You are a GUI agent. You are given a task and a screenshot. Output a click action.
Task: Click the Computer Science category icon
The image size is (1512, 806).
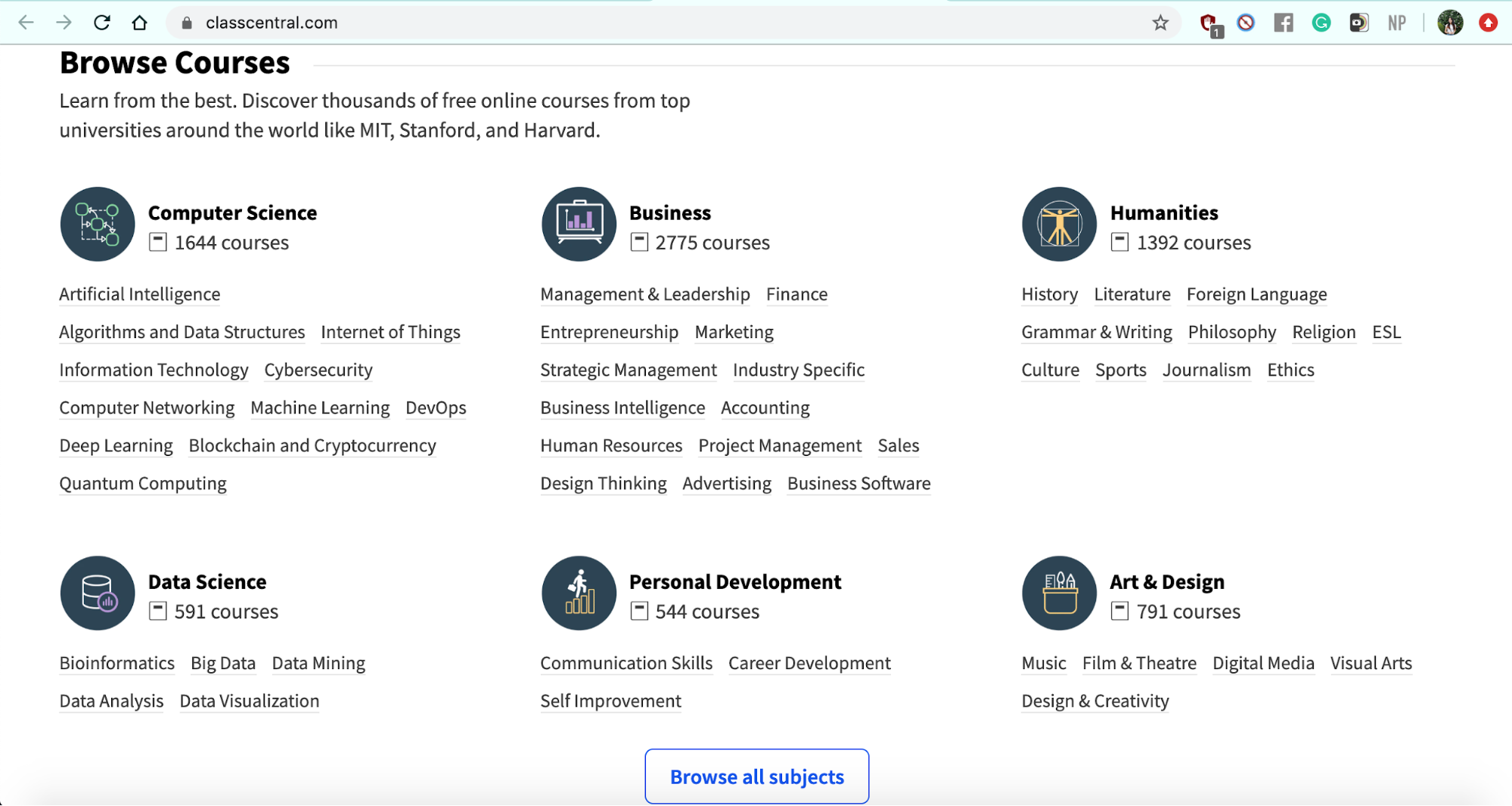[98, 225]
